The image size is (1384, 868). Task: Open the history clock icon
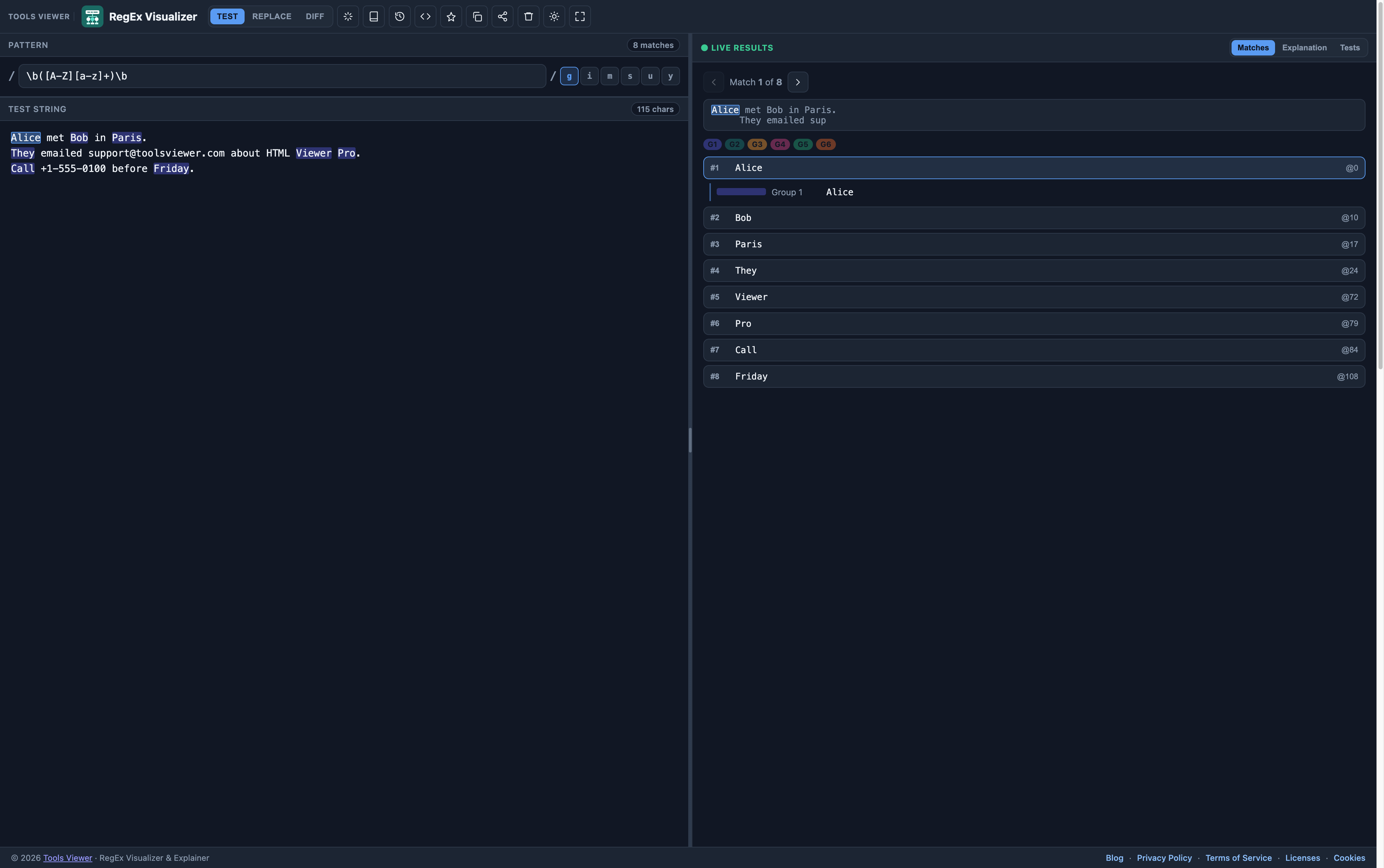pos(399,17)
